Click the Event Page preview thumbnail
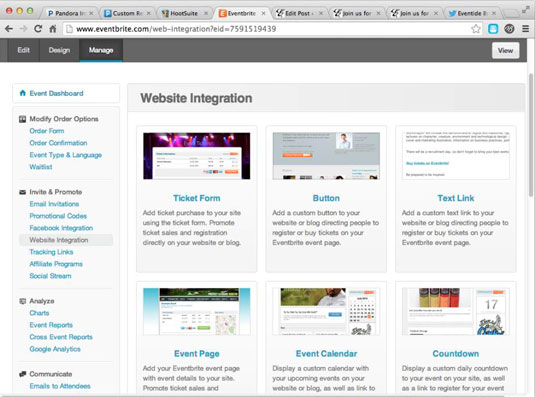535x397 pixels. pos(197,311)
